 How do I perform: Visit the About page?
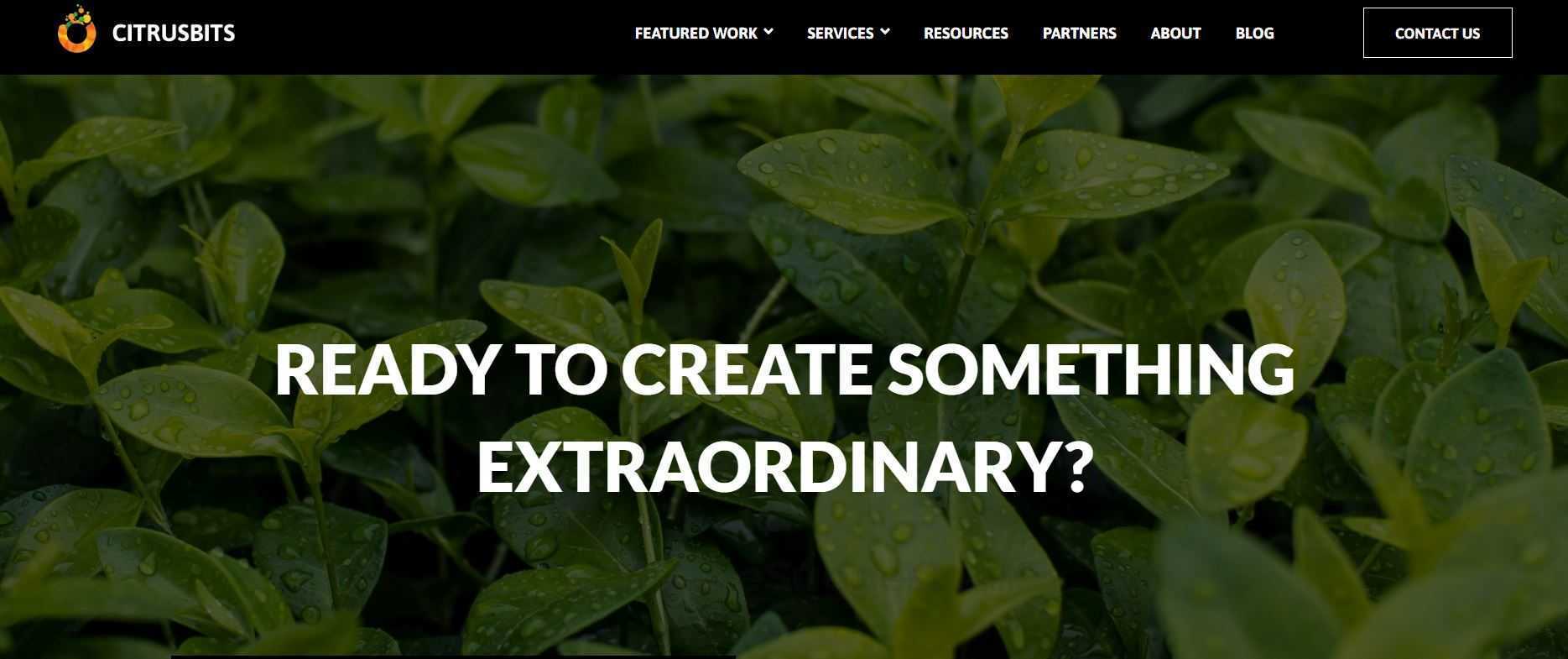pos(1175,33)
